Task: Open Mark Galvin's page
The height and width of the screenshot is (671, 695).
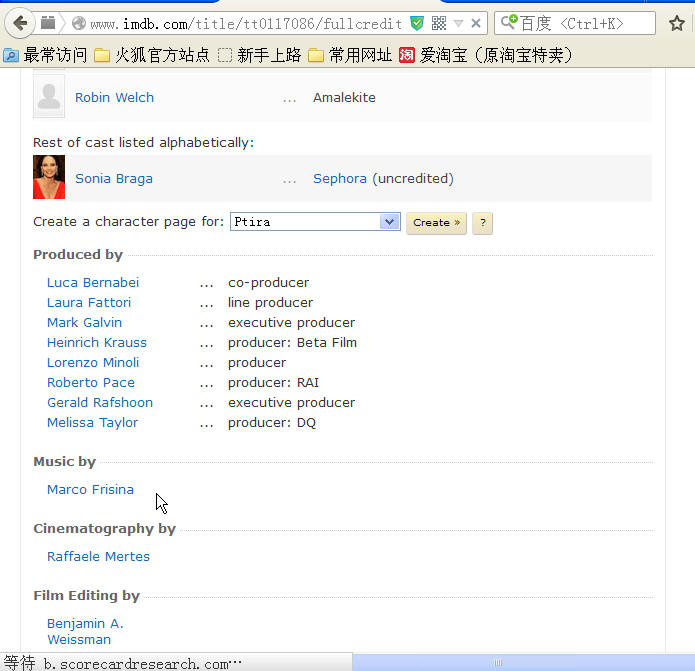Action: [85, 323]
